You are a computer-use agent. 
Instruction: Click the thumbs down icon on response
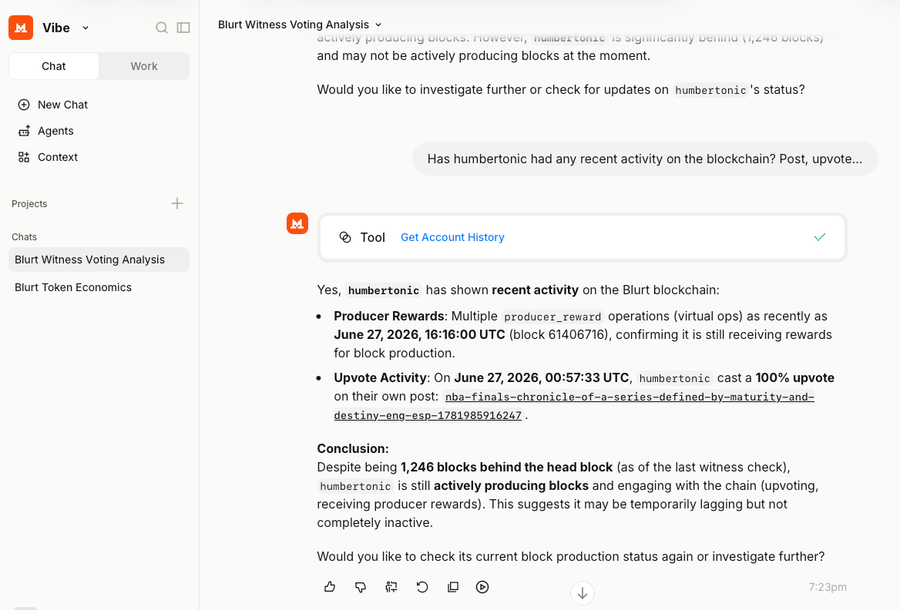pos(360,586)
